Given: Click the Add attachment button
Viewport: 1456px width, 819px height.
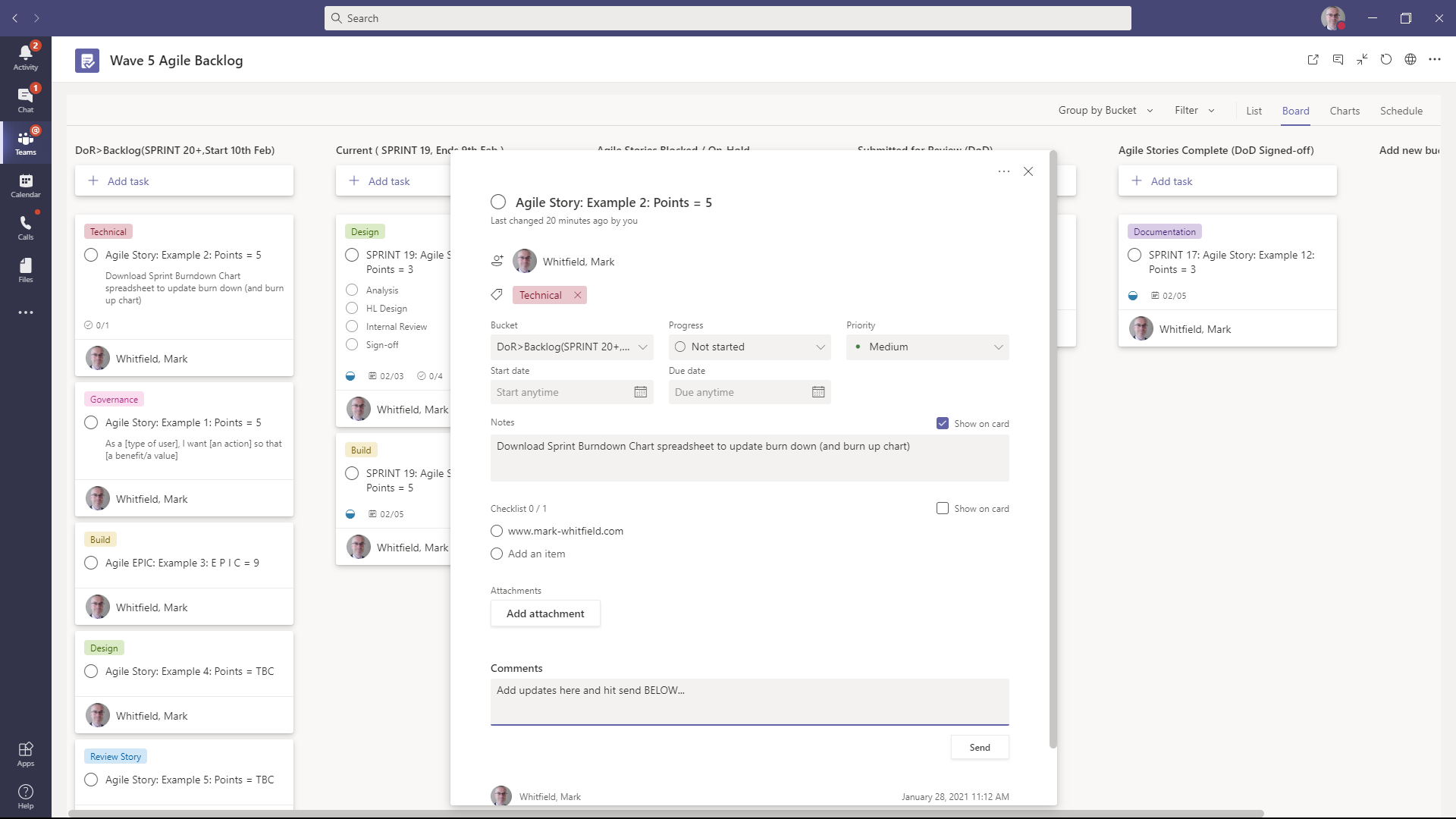Looking at the screenshot, I should (545, 613).
